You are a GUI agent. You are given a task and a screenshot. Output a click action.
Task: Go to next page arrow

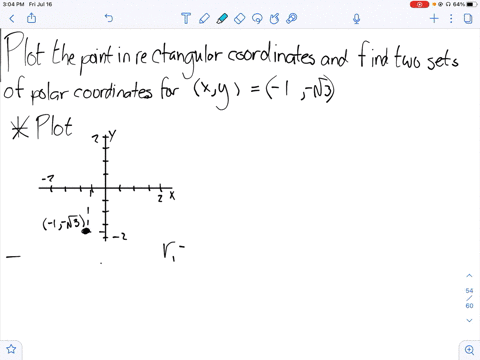(469, 320)
